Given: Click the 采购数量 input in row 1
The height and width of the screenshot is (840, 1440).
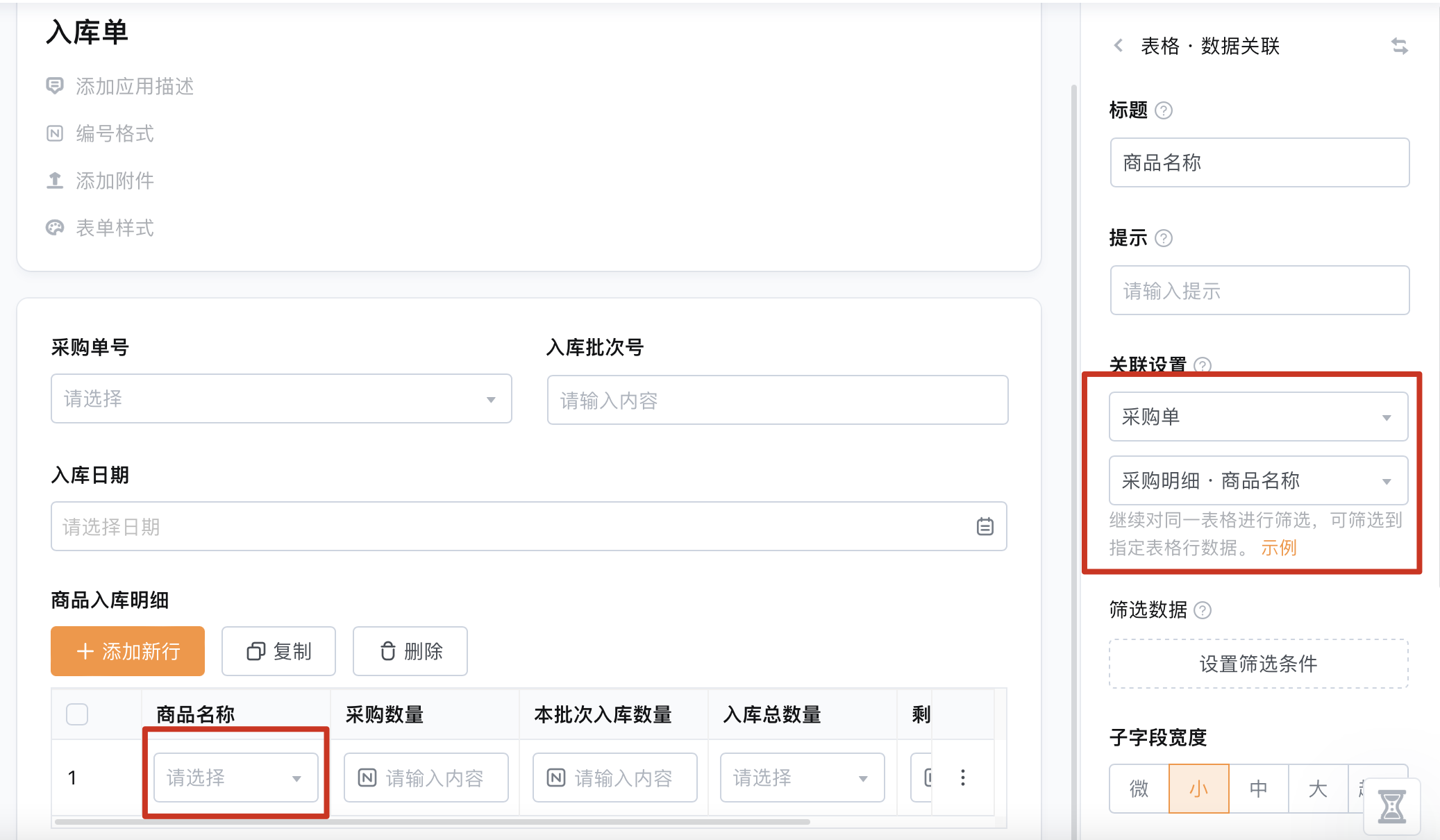Looking at the screenshot, I should (426, 778).
